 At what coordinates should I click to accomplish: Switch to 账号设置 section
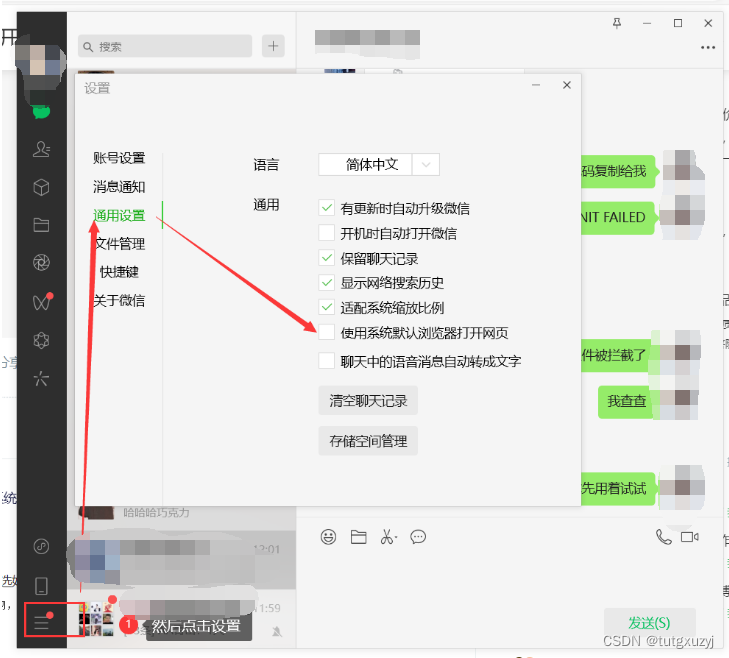point(119,158)
